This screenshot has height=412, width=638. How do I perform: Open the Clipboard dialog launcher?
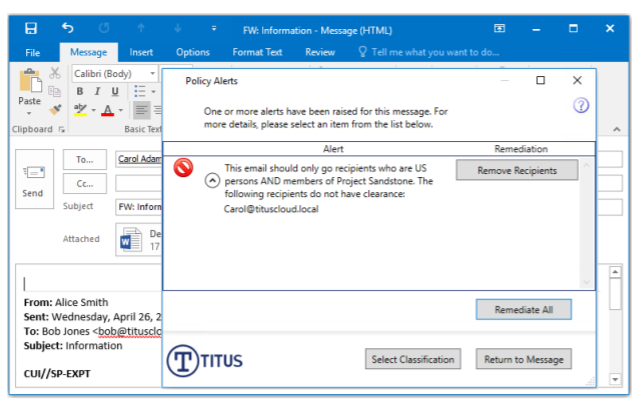point(61,129)
